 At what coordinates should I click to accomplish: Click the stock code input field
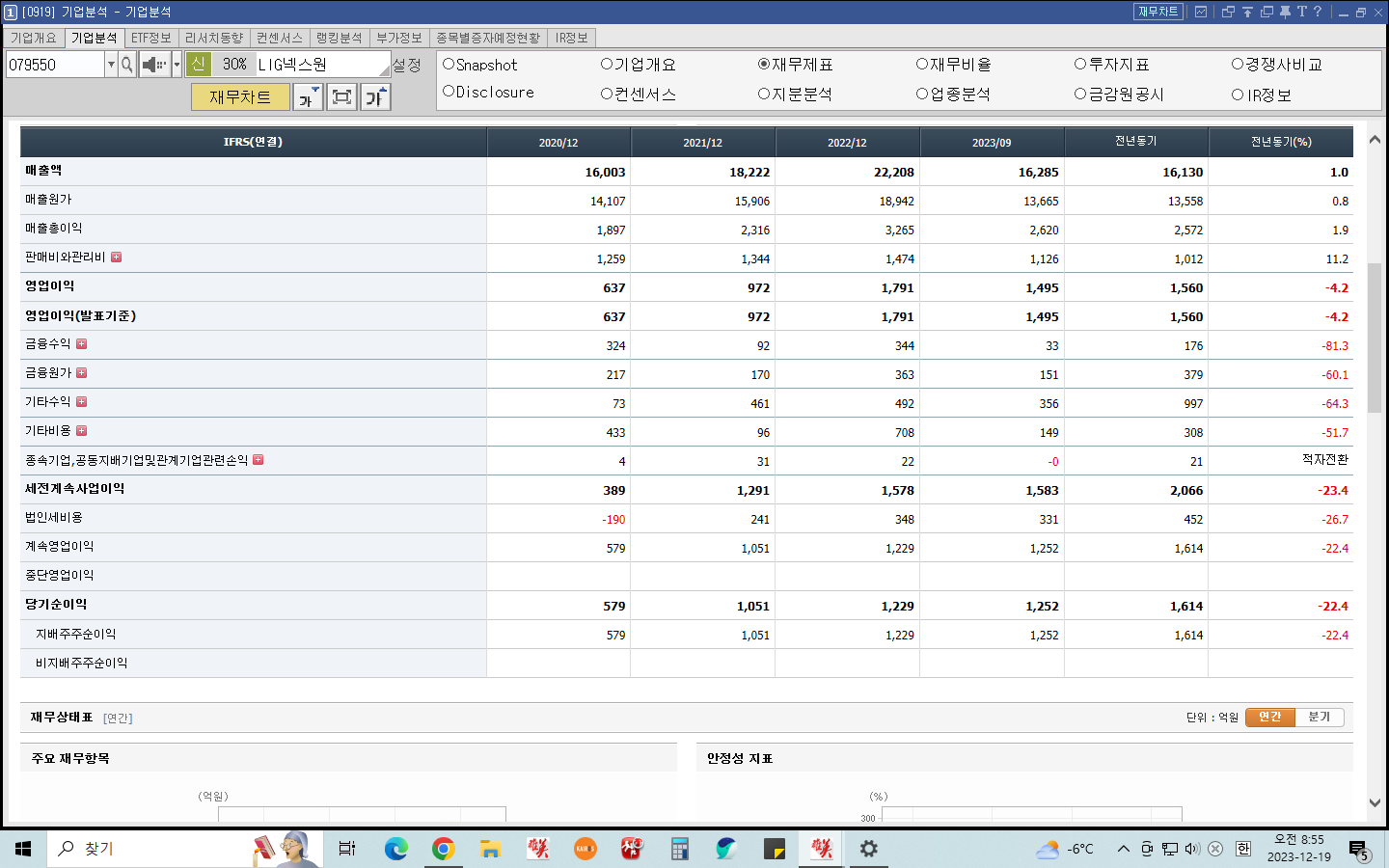[x=54, y=65]
